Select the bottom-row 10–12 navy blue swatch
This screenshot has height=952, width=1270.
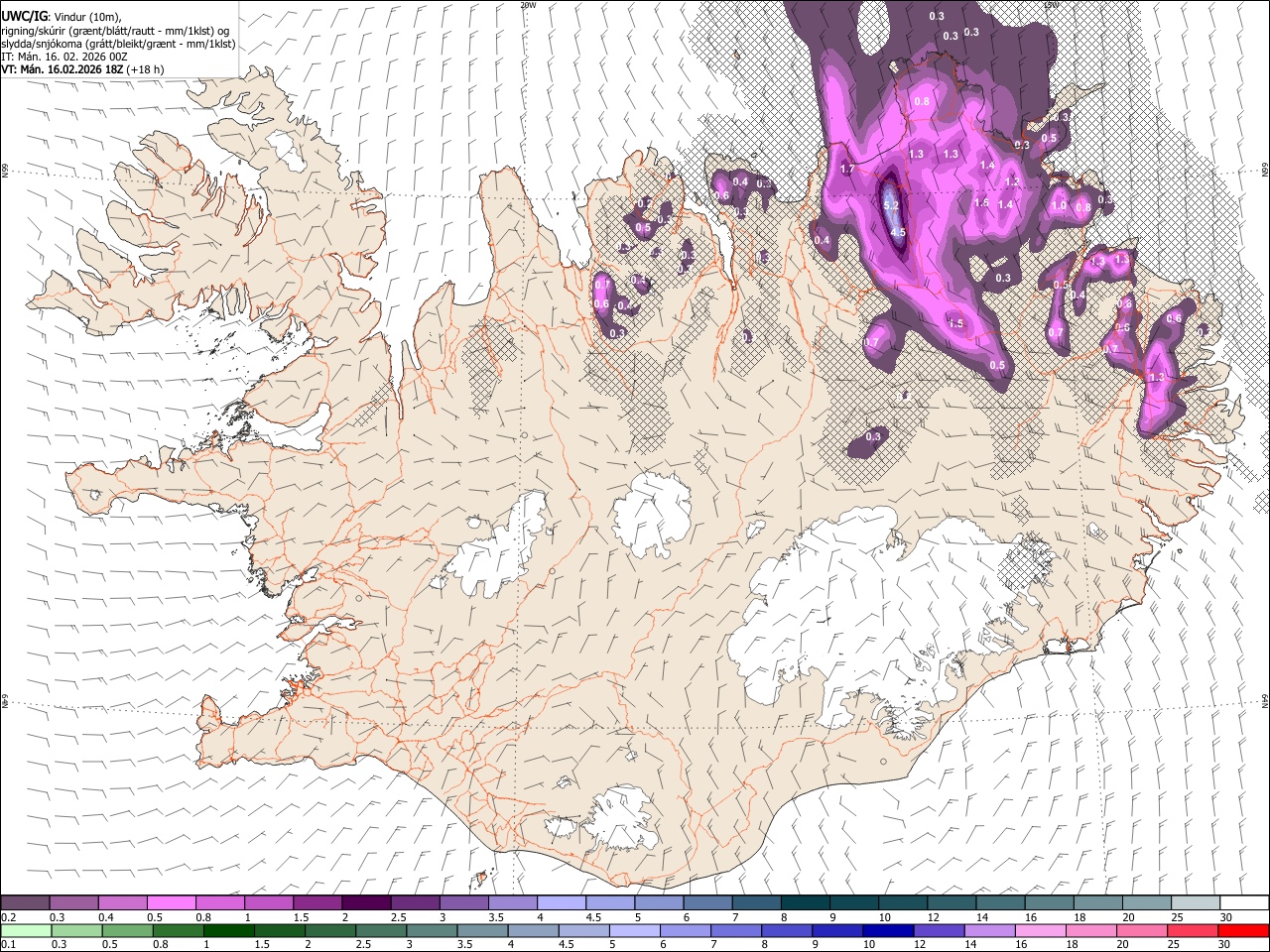[x=887, y=930]
